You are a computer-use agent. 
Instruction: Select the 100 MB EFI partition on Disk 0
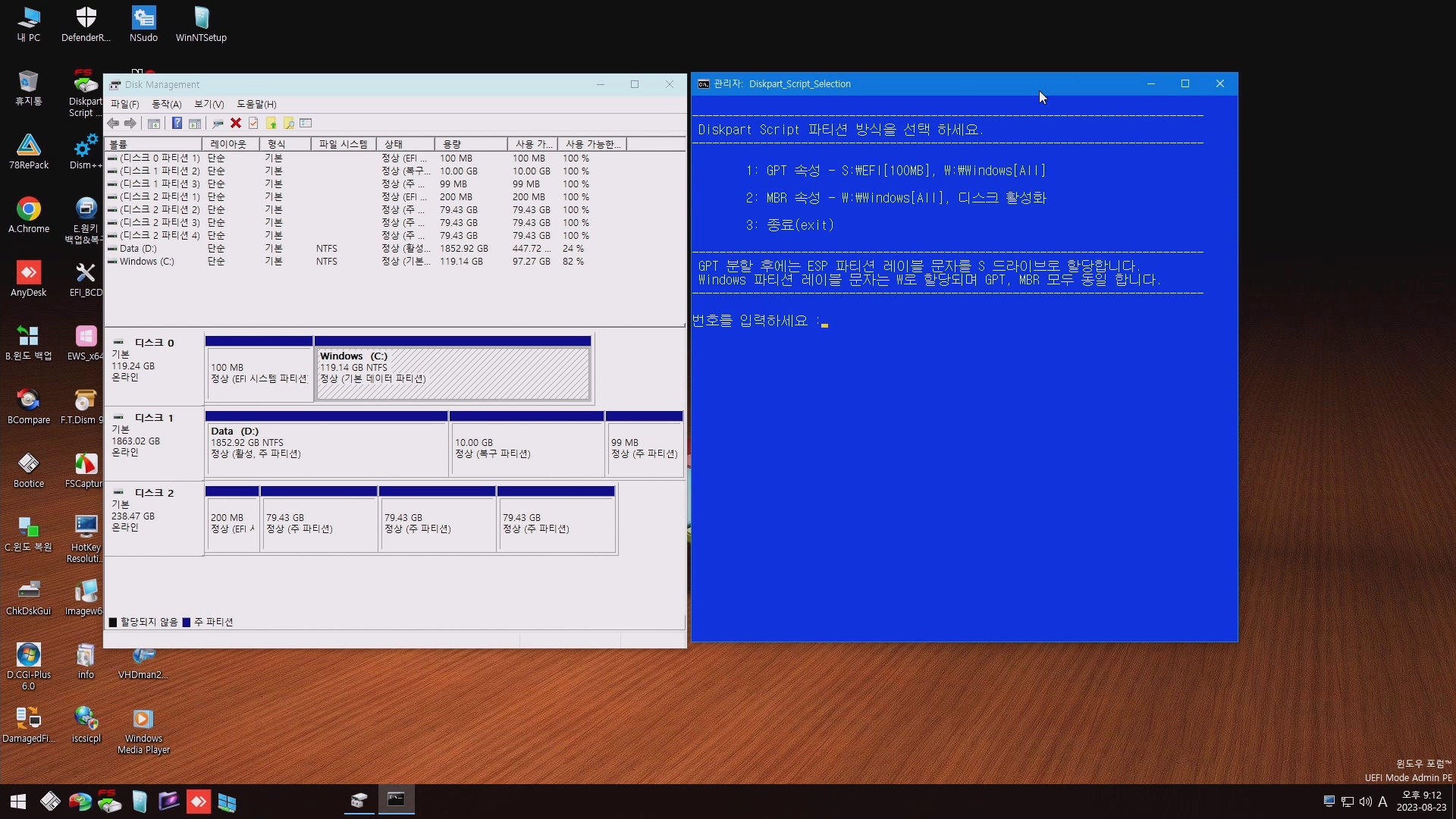(259, 369)
